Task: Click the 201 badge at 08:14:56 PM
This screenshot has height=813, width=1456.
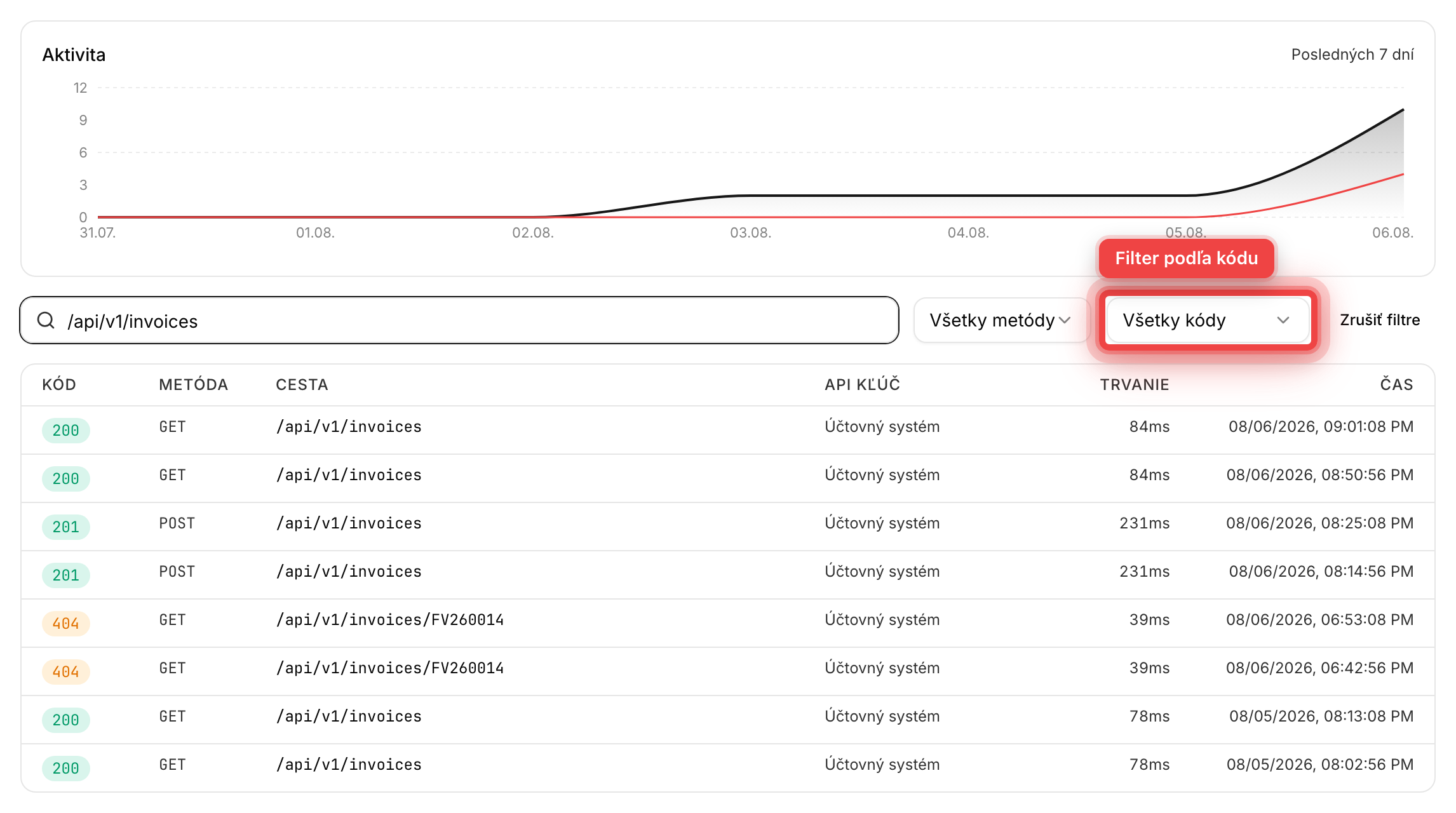Action: pos(66,575)
